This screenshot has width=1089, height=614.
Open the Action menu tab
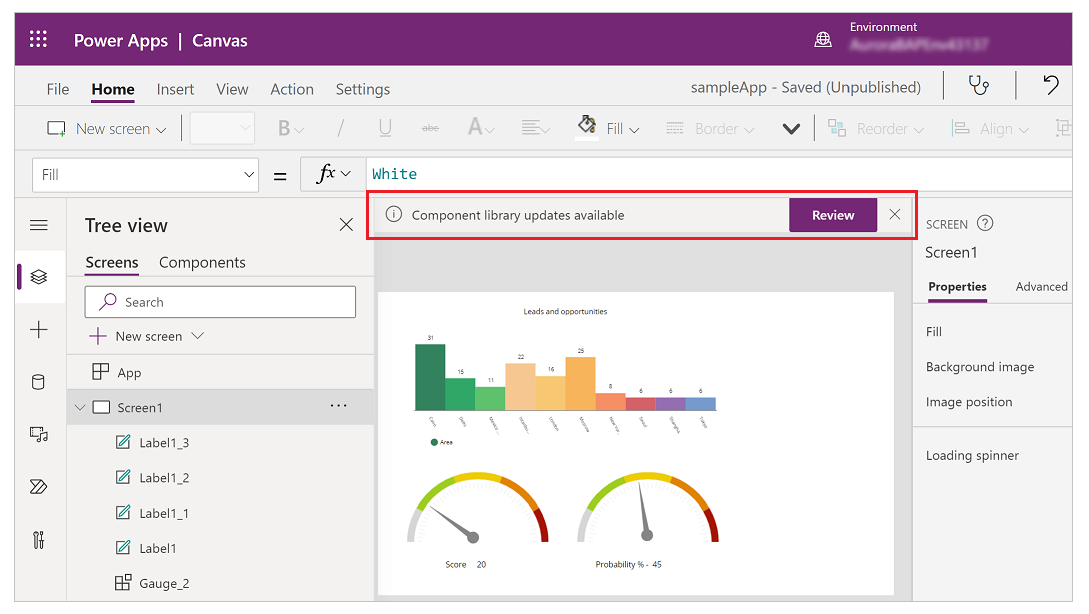tap(292, 90)
